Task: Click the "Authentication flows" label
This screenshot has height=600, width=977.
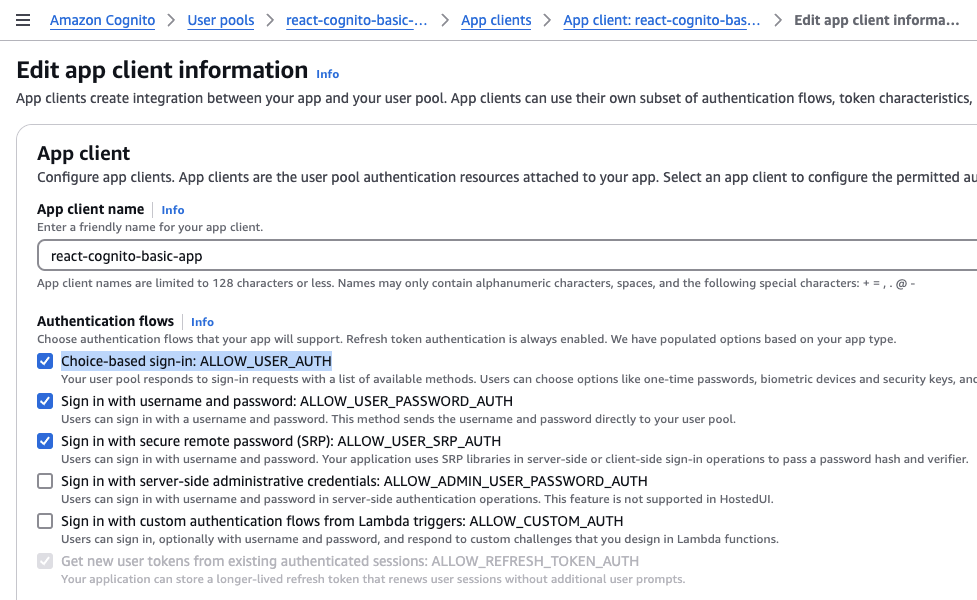Action: (x=105, y=321)
